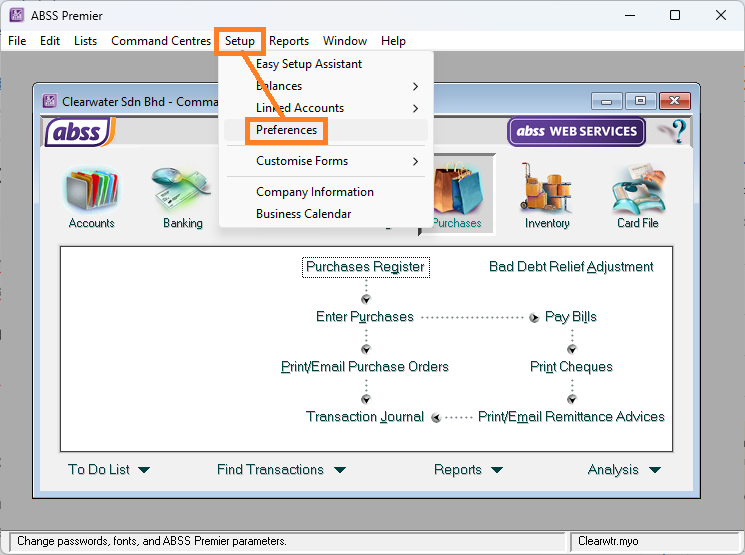Open the Edit menu
Image resolution: width=745 pixels, height=555 pixels.
pos(50,41)
